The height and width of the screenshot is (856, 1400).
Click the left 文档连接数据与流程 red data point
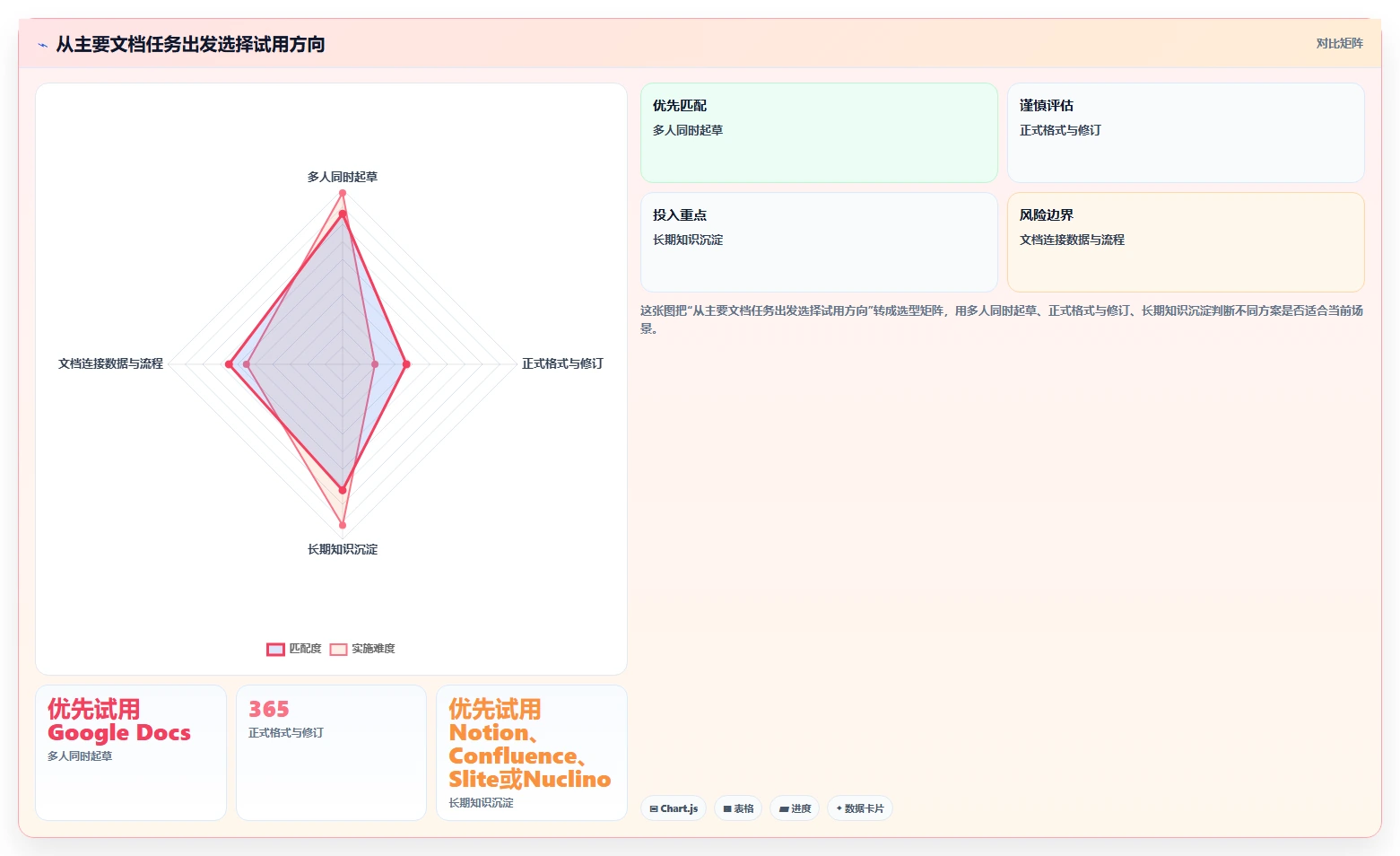click(x=229, y=364)
